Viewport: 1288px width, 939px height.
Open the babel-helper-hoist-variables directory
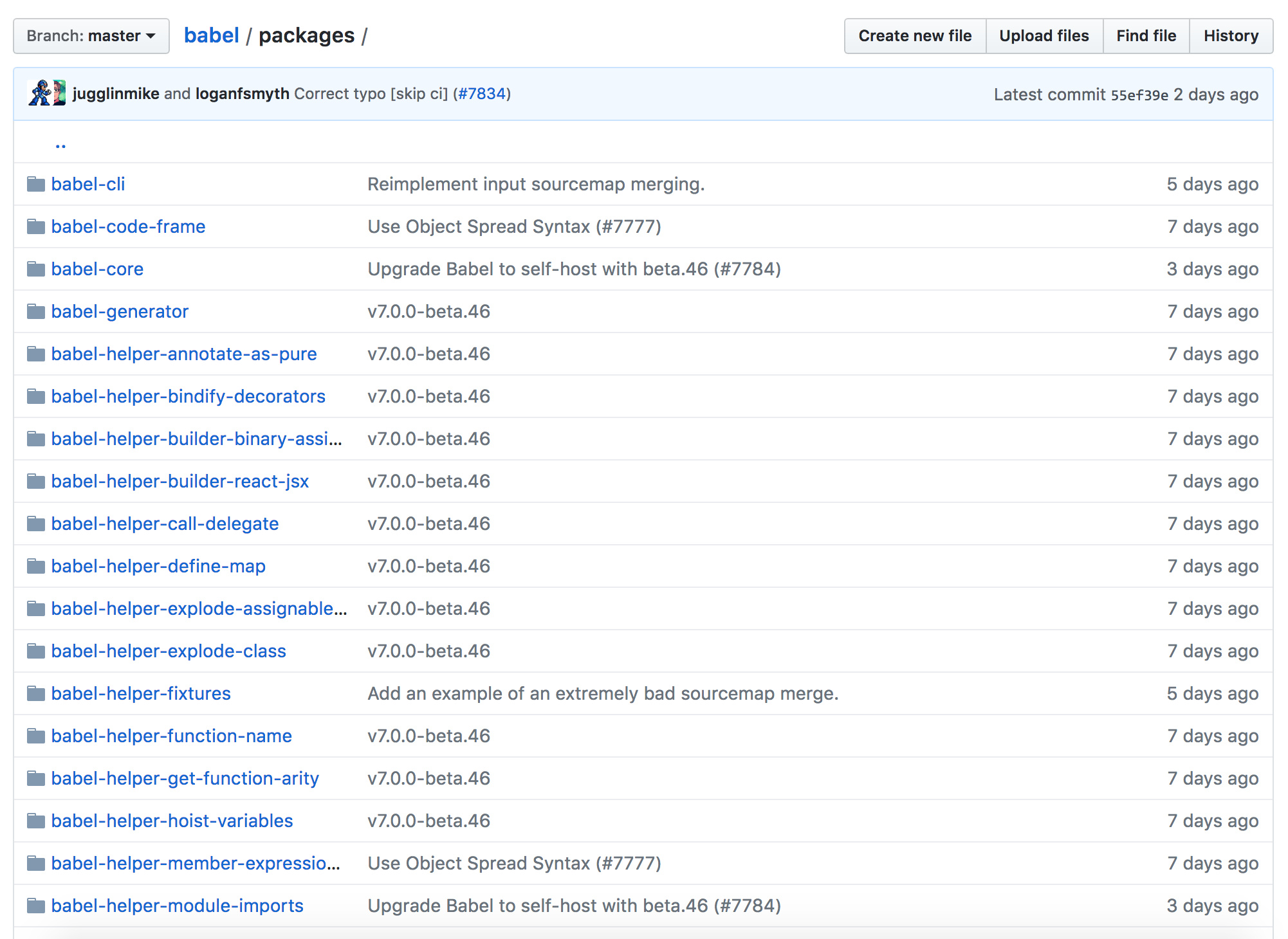(172, 821)
